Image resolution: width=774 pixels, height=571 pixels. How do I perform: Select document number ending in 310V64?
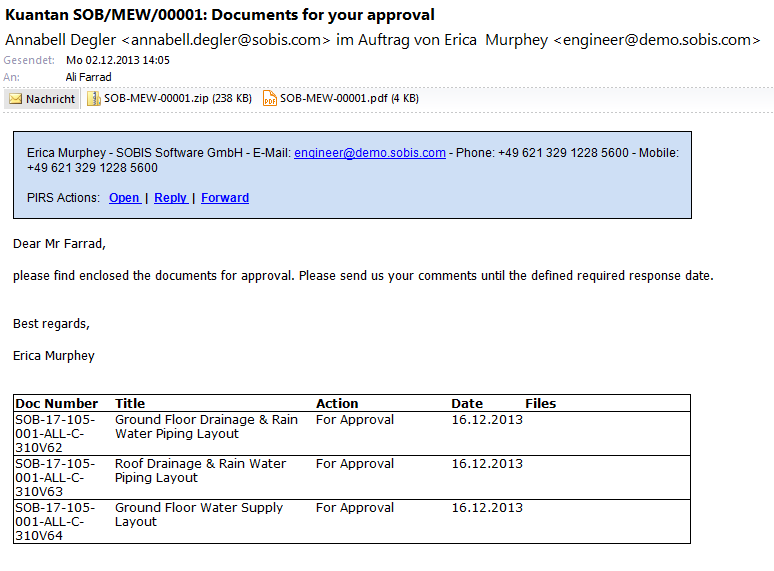(55, 522)
